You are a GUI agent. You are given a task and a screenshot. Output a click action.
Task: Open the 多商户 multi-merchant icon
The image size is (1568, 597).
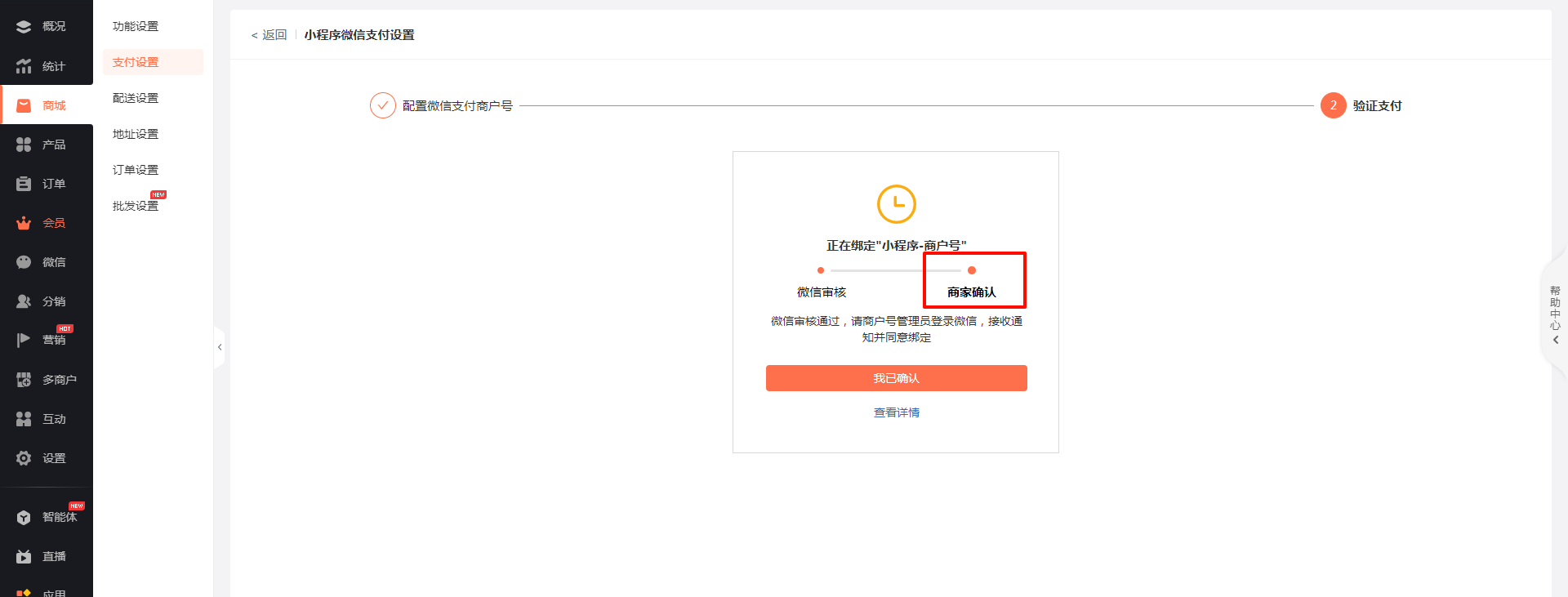click(x=24, y=380)
